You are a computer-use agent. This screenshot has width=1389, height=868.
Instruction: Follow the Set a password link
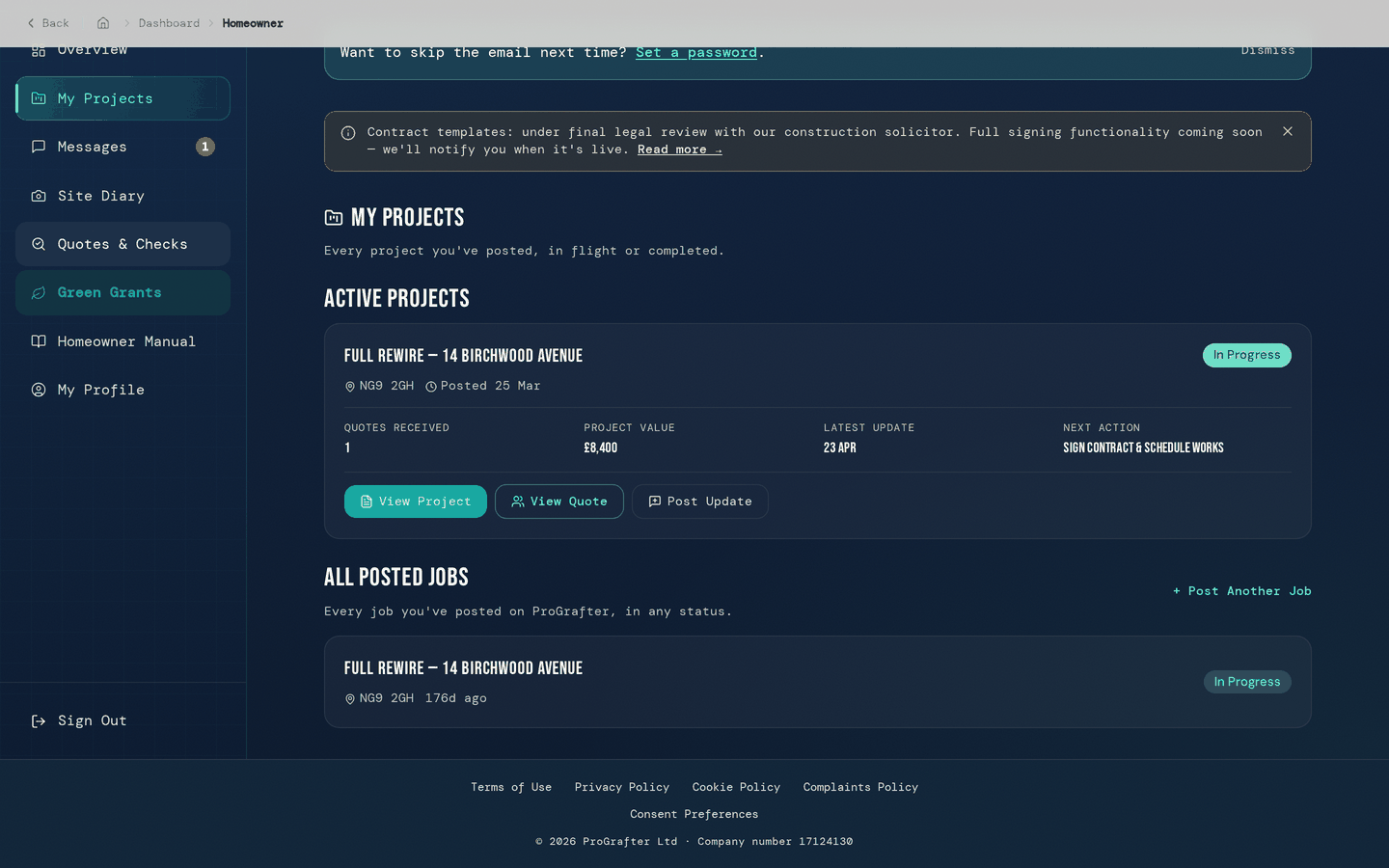click(x=696, y=53)
